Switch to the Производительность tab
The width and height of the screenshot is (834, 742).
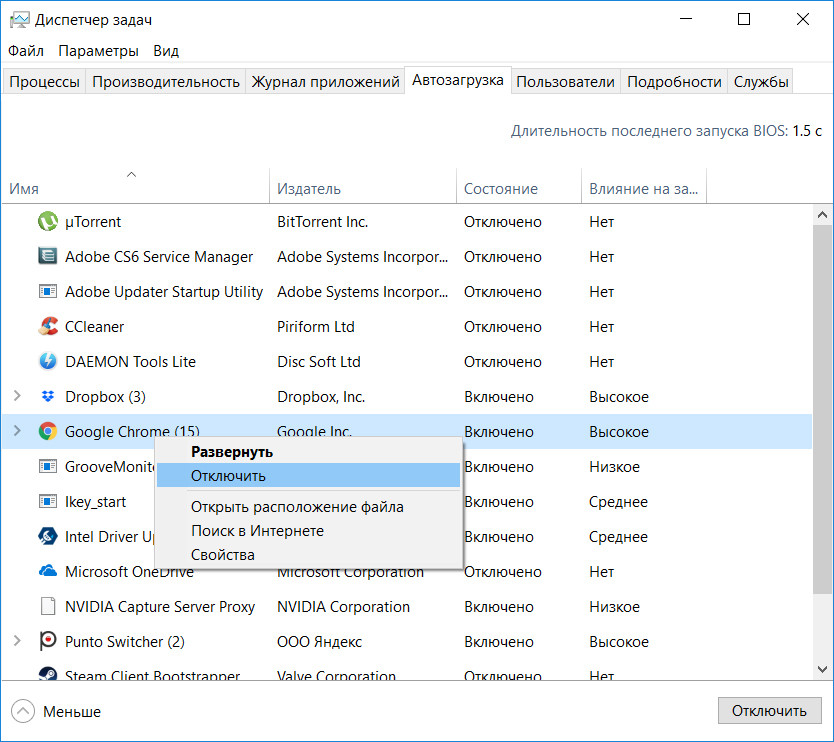click(166, 82)
